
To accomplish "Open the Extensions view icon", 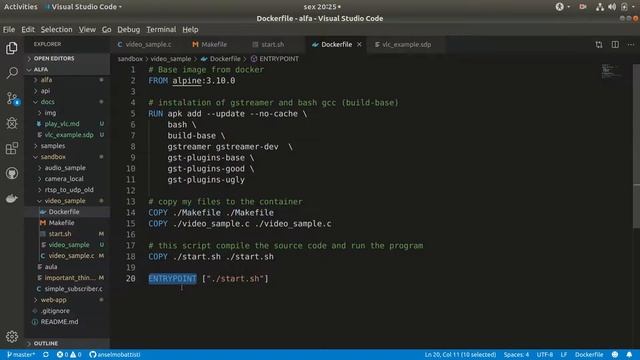I will coord(11,148).
